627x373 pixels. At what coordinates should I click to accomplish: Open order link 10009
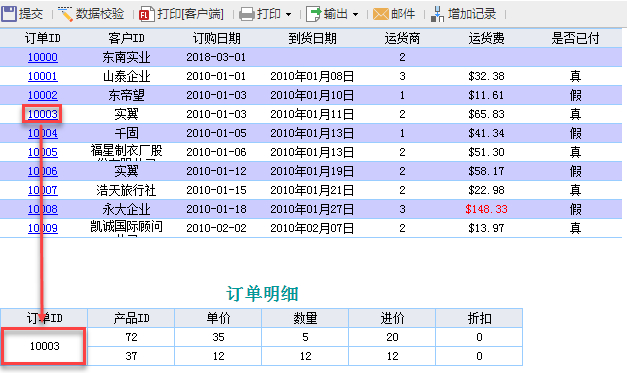coord(43,228)
